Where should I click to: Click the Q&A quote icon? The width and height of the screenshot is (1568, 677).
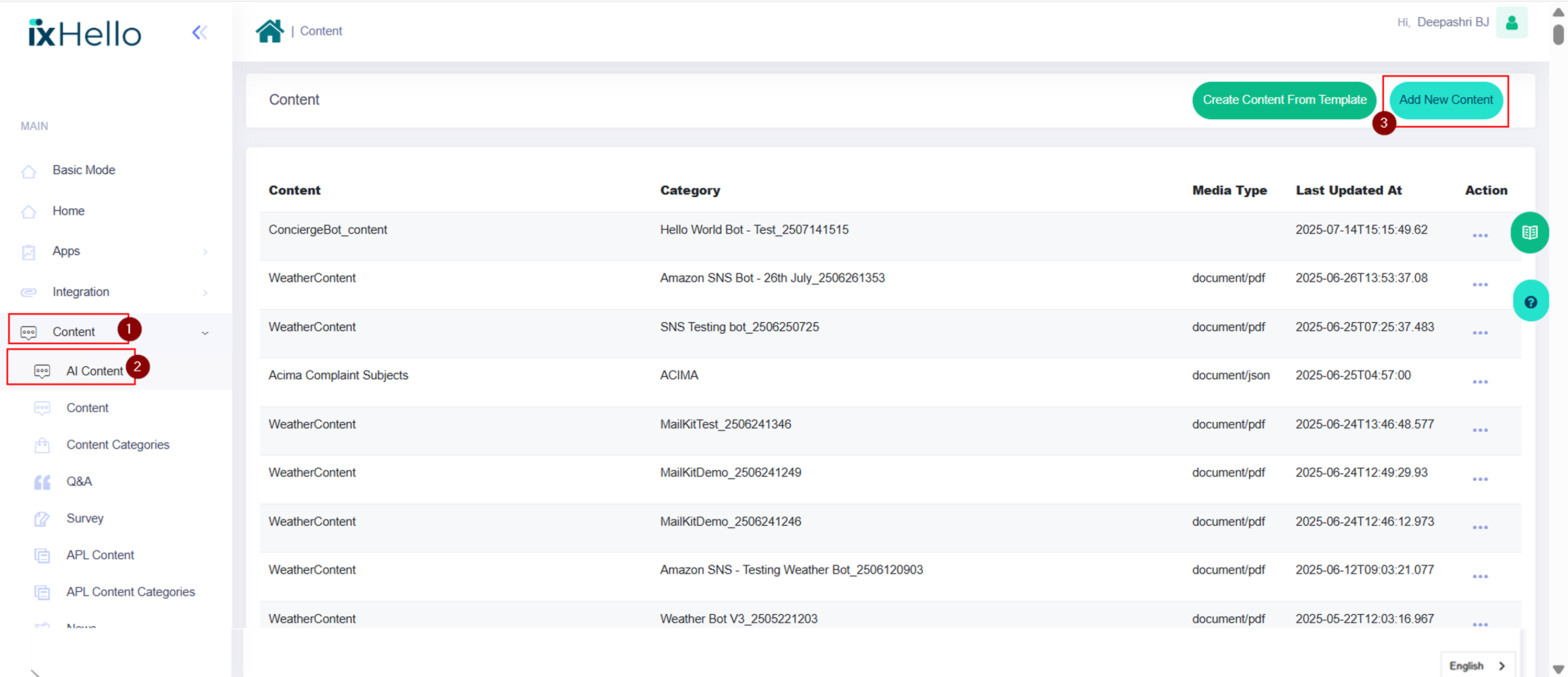click(x=42, y=482)
